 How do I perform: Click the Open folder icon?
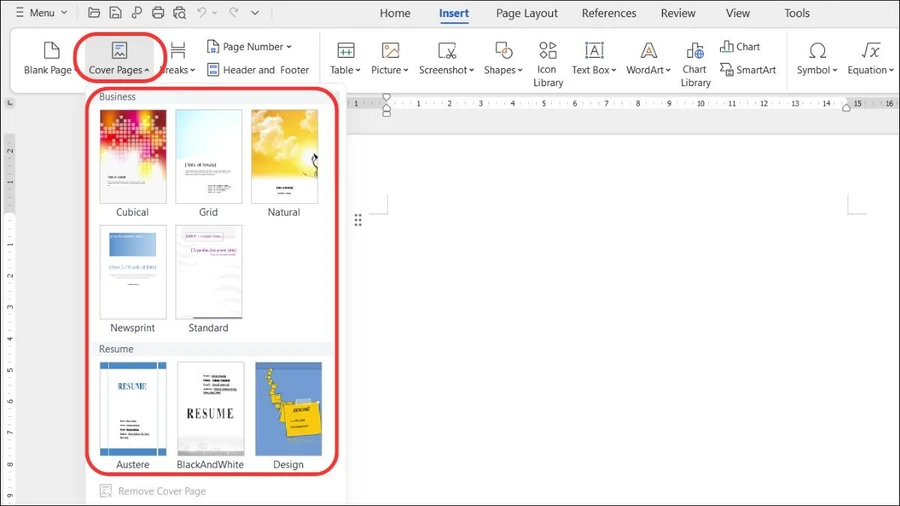[x=94, y=13]
